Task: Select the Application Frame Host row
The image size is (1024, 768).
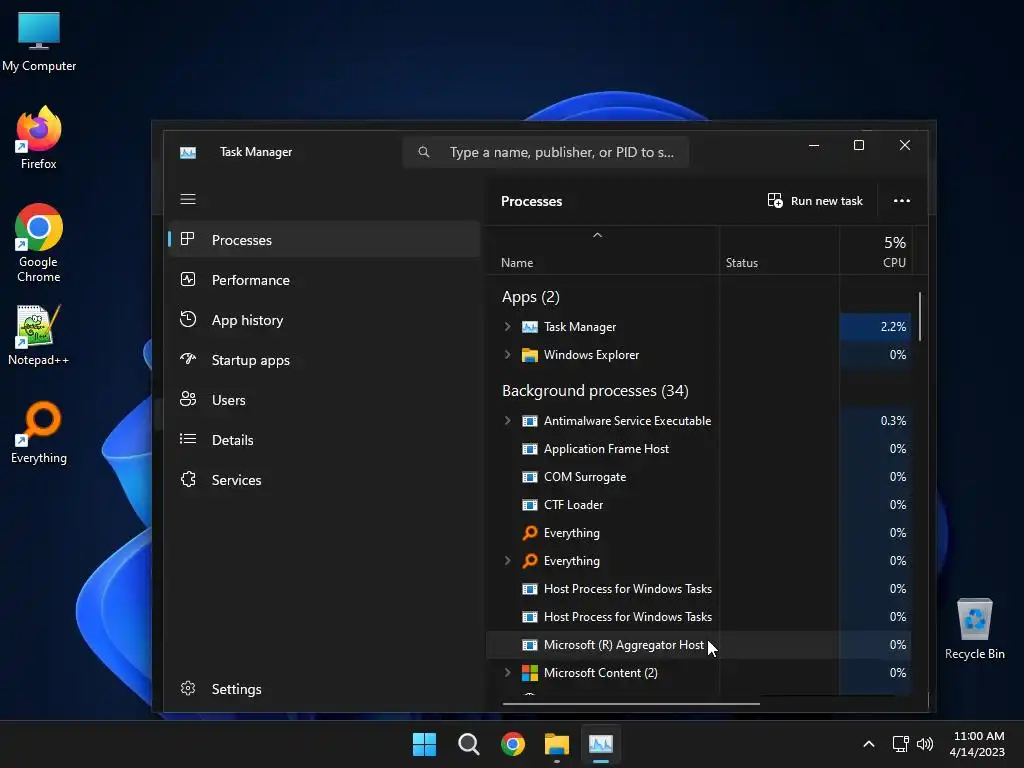Action: (x=699, y=449)
